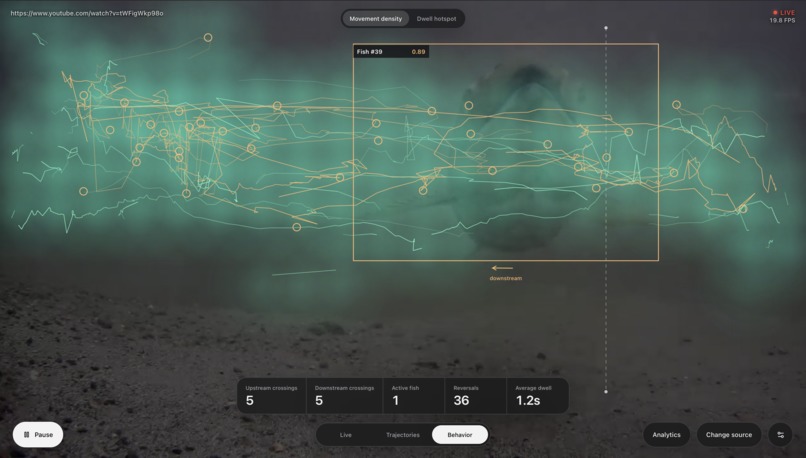This screenshot has height=458, width=806.
Task: Click the Change source button
Action: [728, 435]
